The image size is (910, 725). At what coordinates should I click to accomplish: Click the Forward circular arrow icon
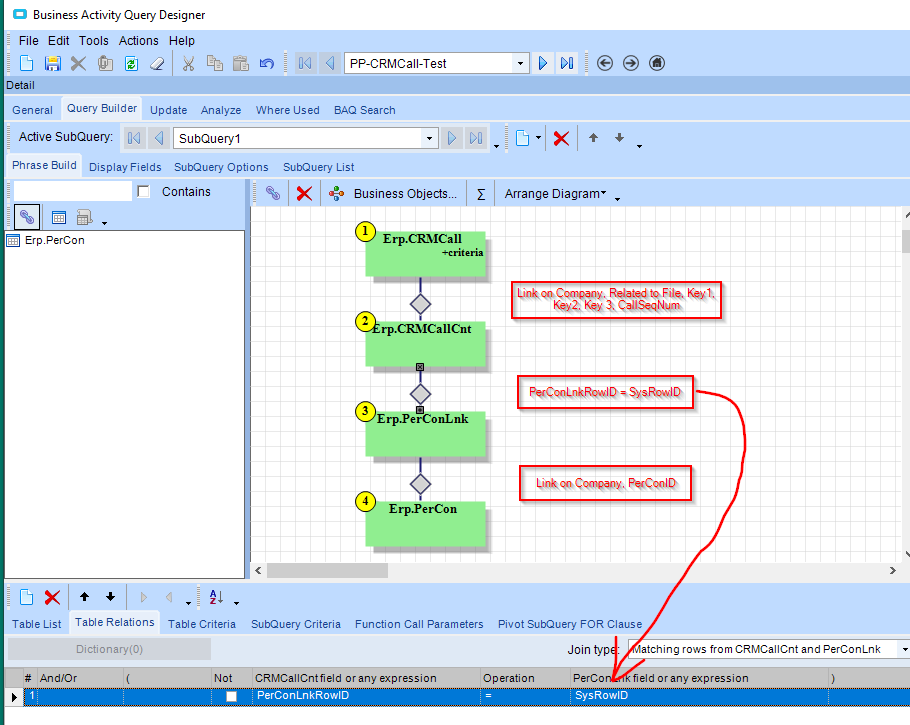(x=631, y=63)
